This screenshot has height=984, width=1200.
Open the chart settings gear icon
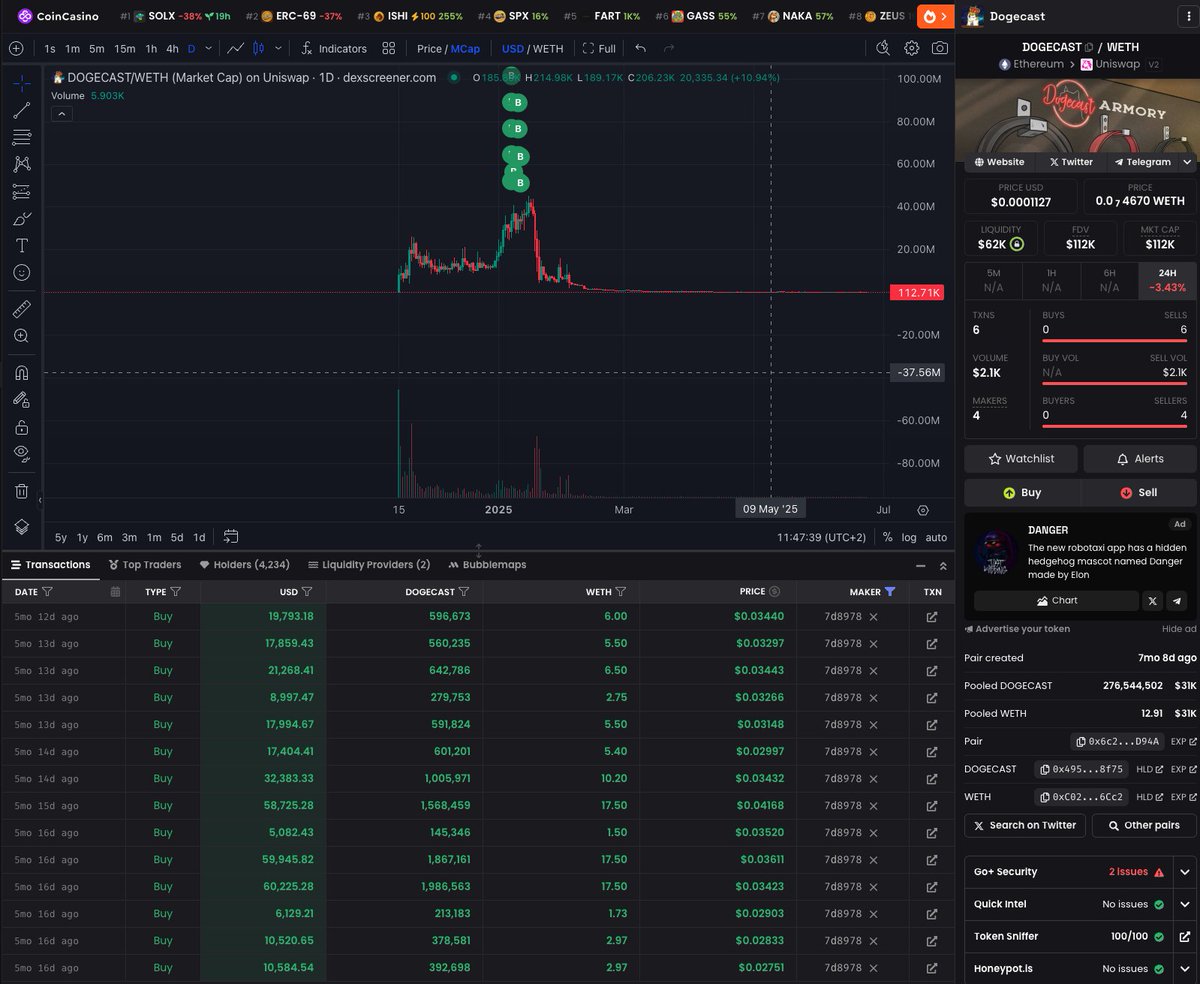point(911,48)
